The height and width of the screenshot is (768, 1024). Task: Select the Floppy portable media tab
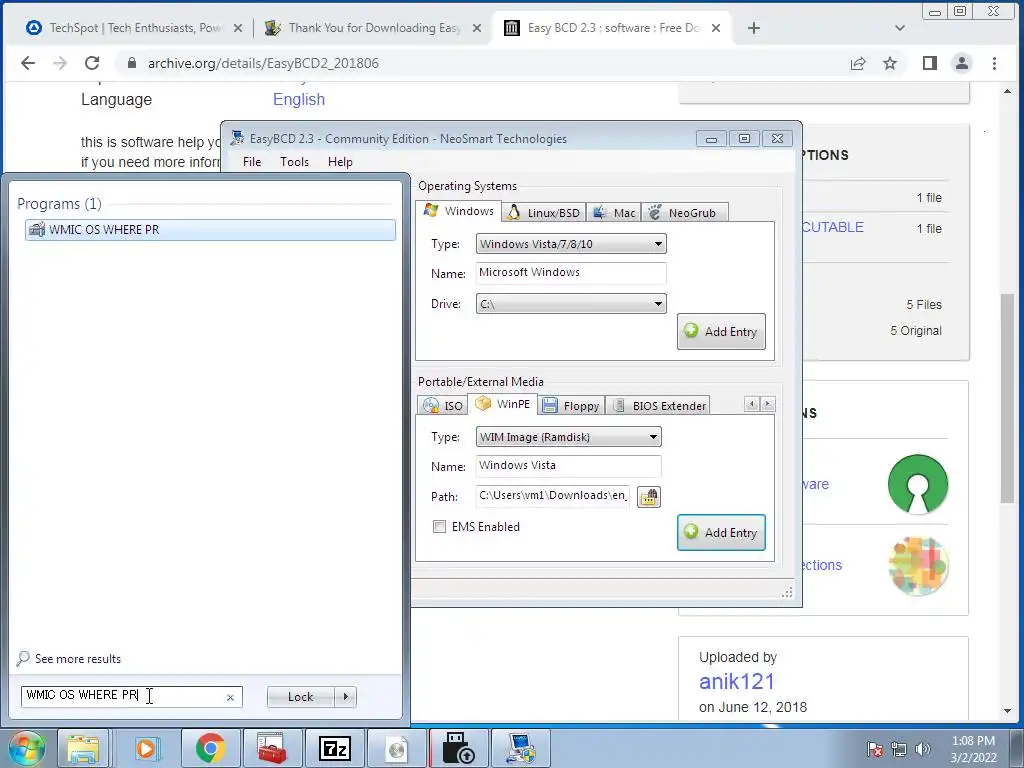[571, 406]
